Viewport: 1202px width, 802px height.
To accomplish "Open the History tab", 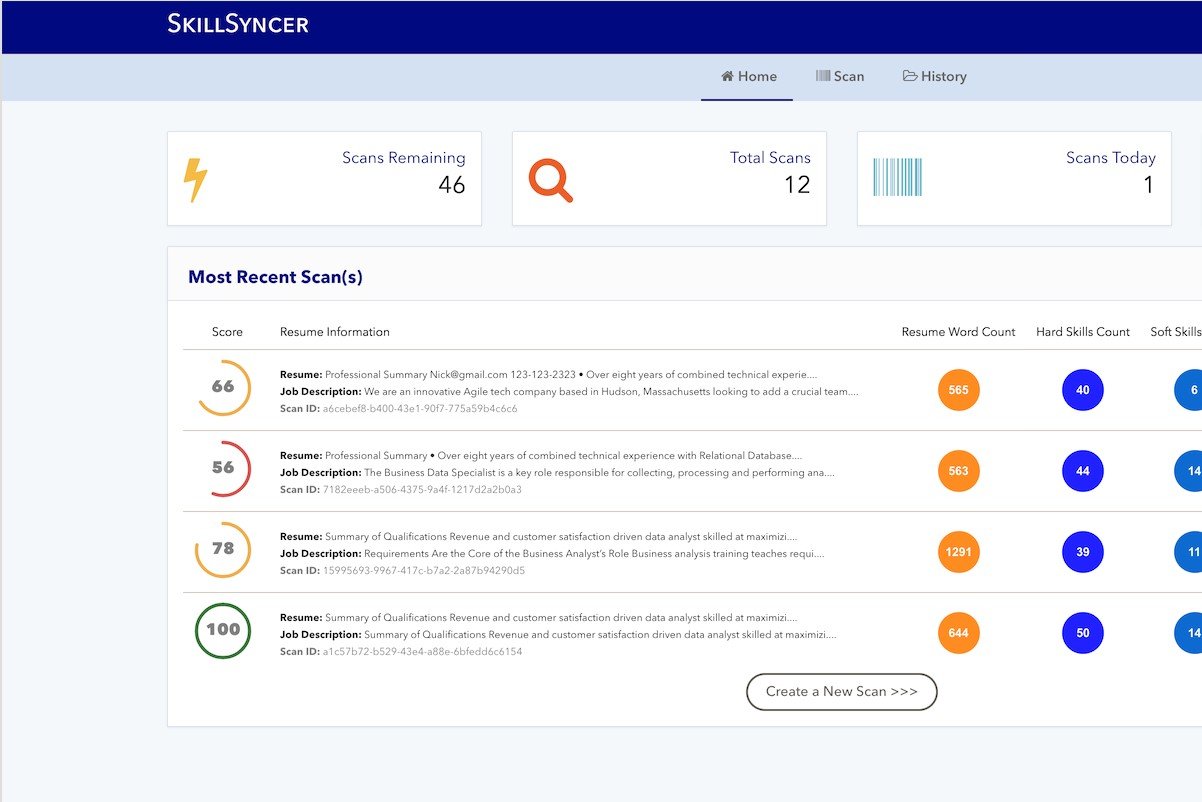I will (x=935, y=76).
